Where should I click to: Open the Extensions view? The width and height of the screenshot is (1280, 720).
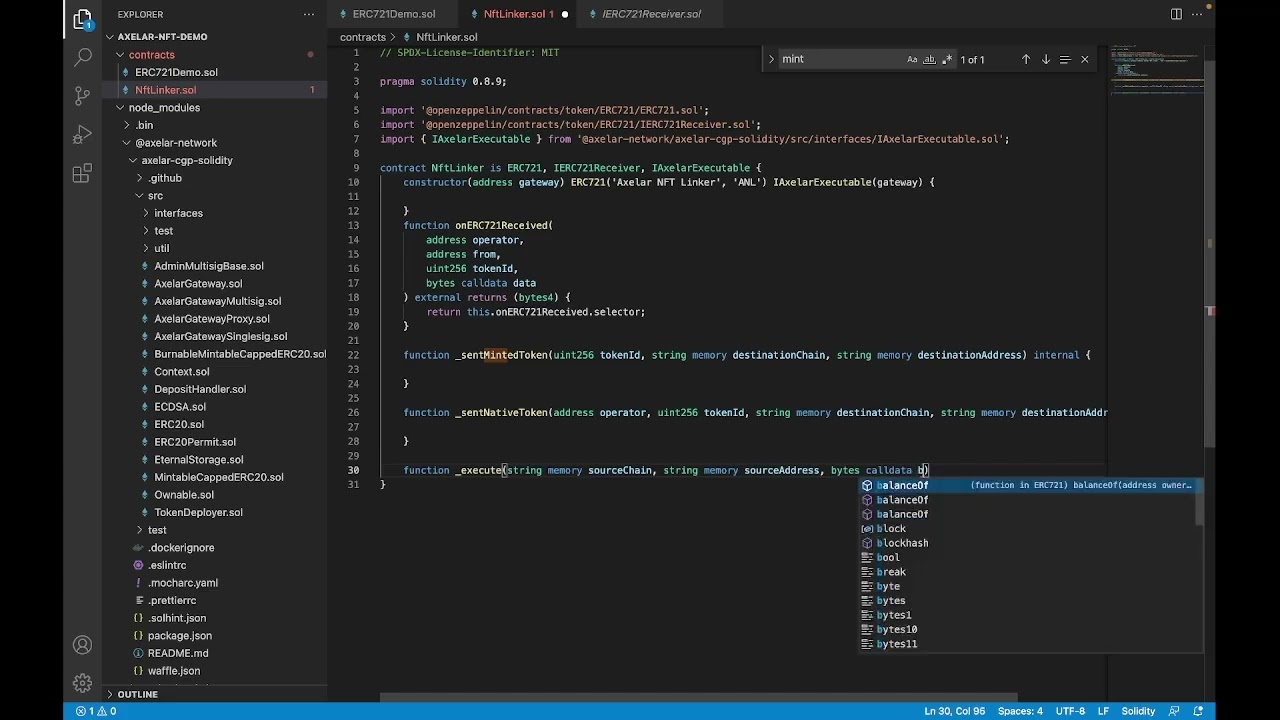pyautogui.click(x=83, y=174)
